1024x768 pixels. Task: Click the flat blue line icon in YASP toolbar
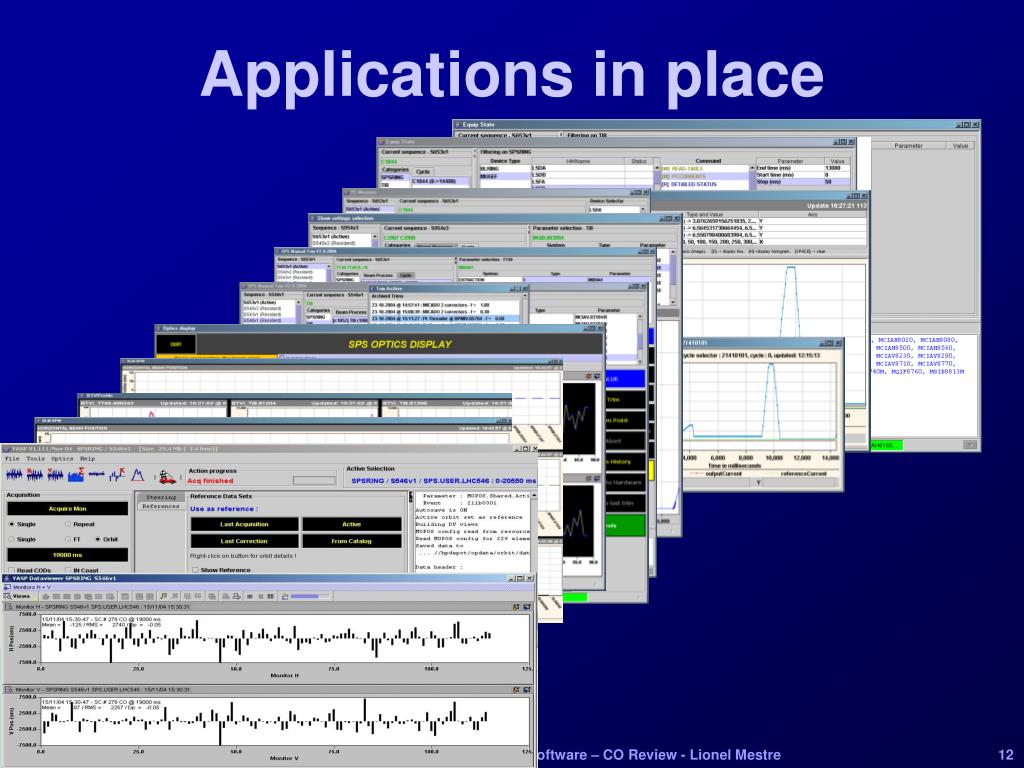97,474
